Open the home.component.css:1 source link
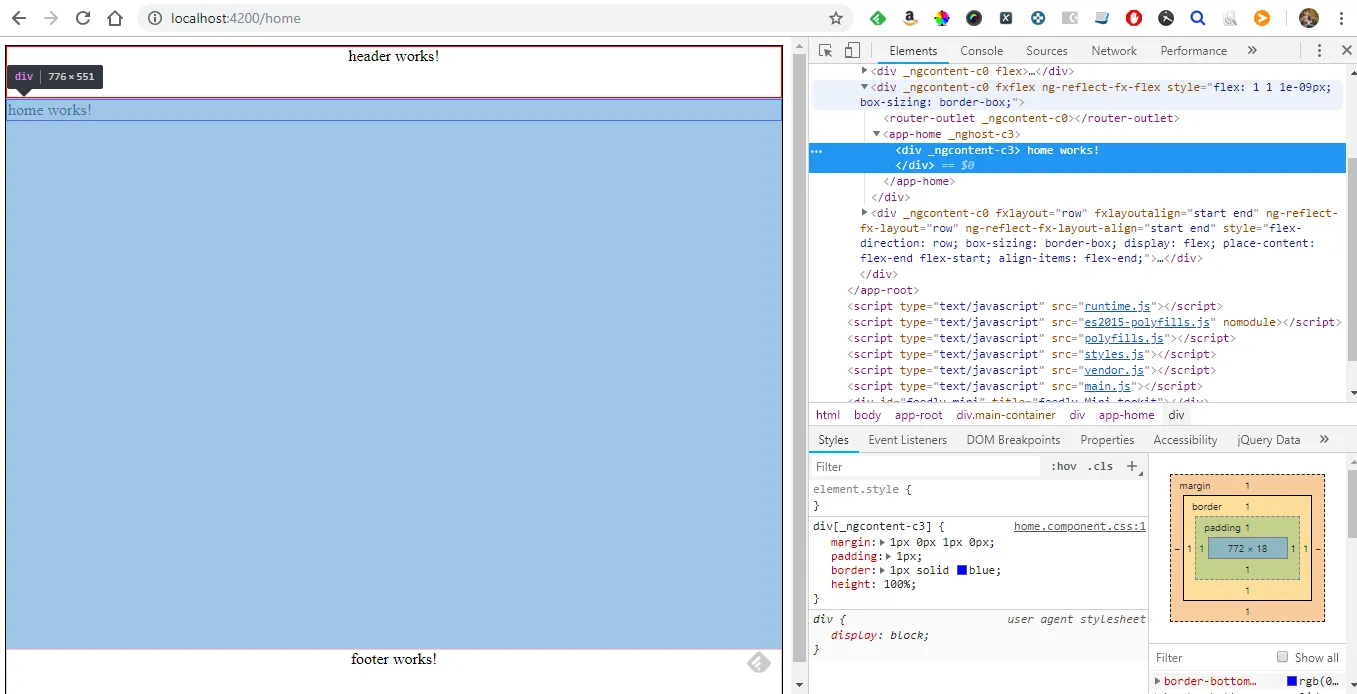1357x694 pixels. point(1080,526)
